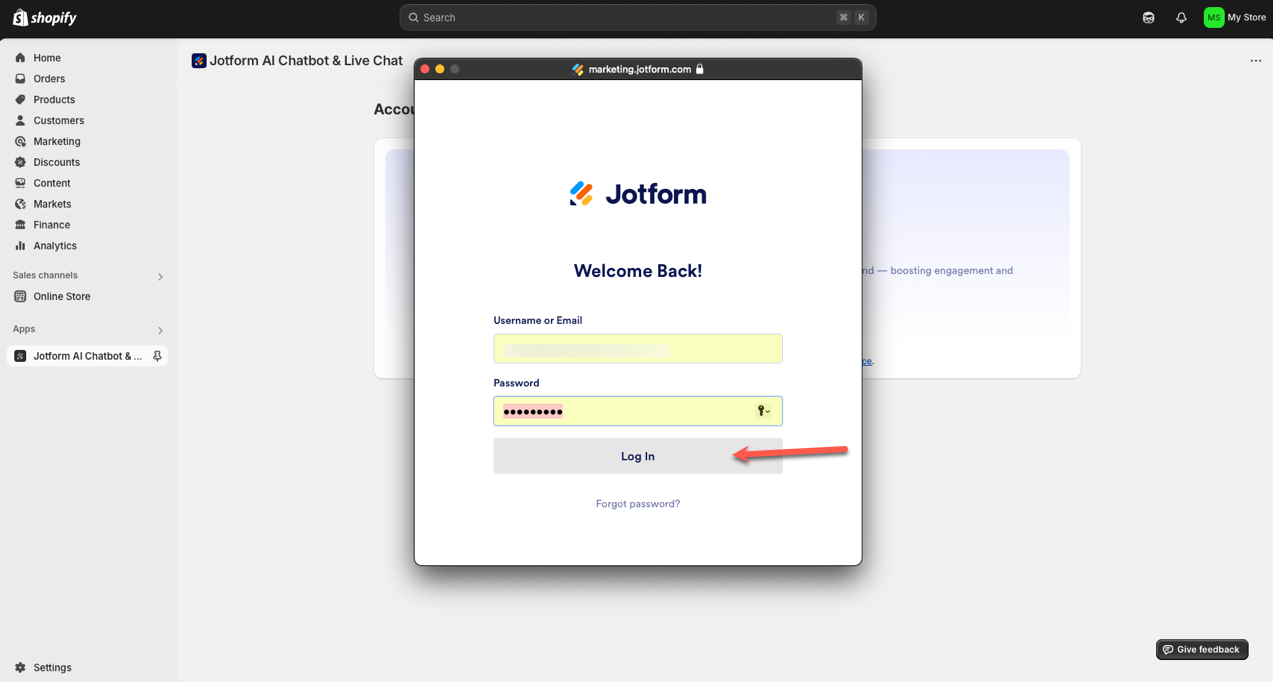
Task: Click the marketing.jotform.com title text
Action: (640, 69)
